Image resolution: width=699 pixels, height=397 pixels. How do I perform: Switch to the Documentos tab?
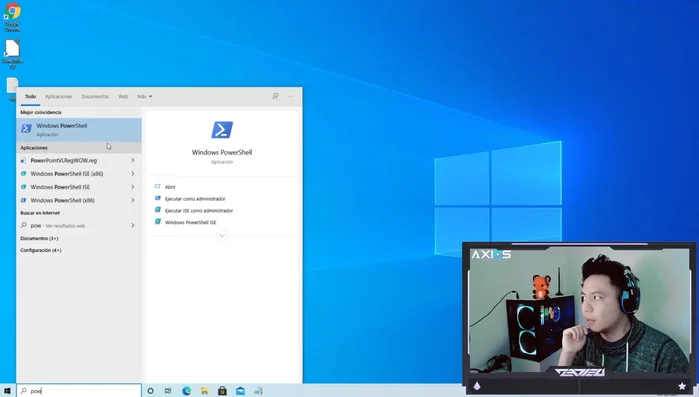[x=95, y=96]
